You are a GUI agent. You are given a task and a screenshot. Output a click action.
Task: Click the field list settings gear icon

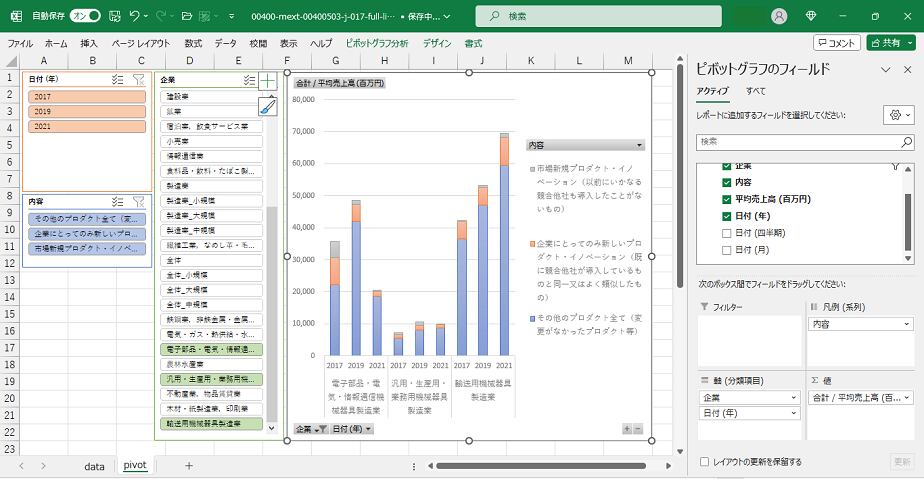point(896,116)
